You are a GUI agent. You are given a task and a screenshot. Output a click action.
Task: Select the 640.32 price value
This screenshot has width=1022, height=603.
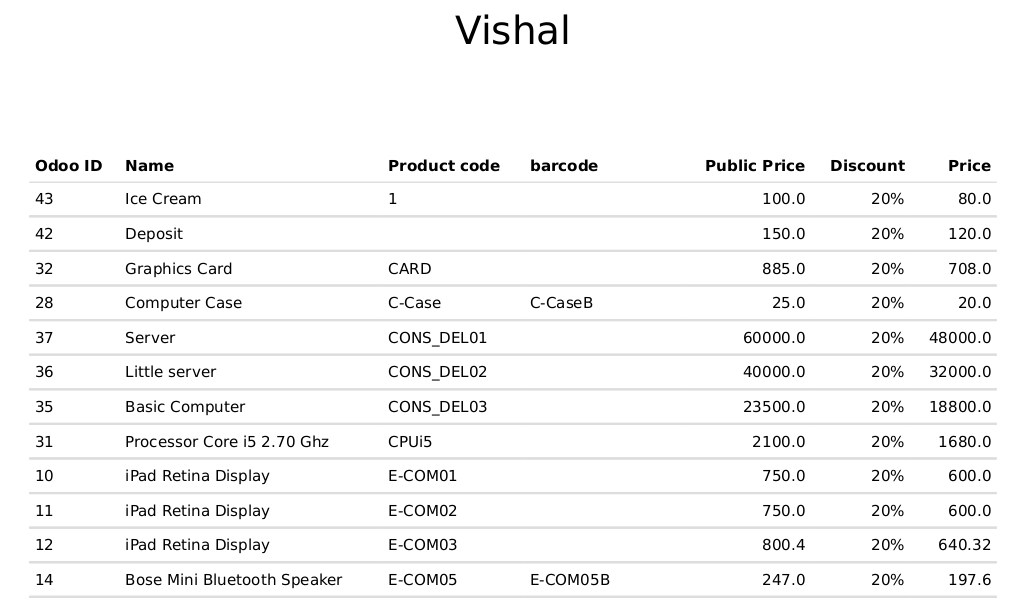(964, 545)
